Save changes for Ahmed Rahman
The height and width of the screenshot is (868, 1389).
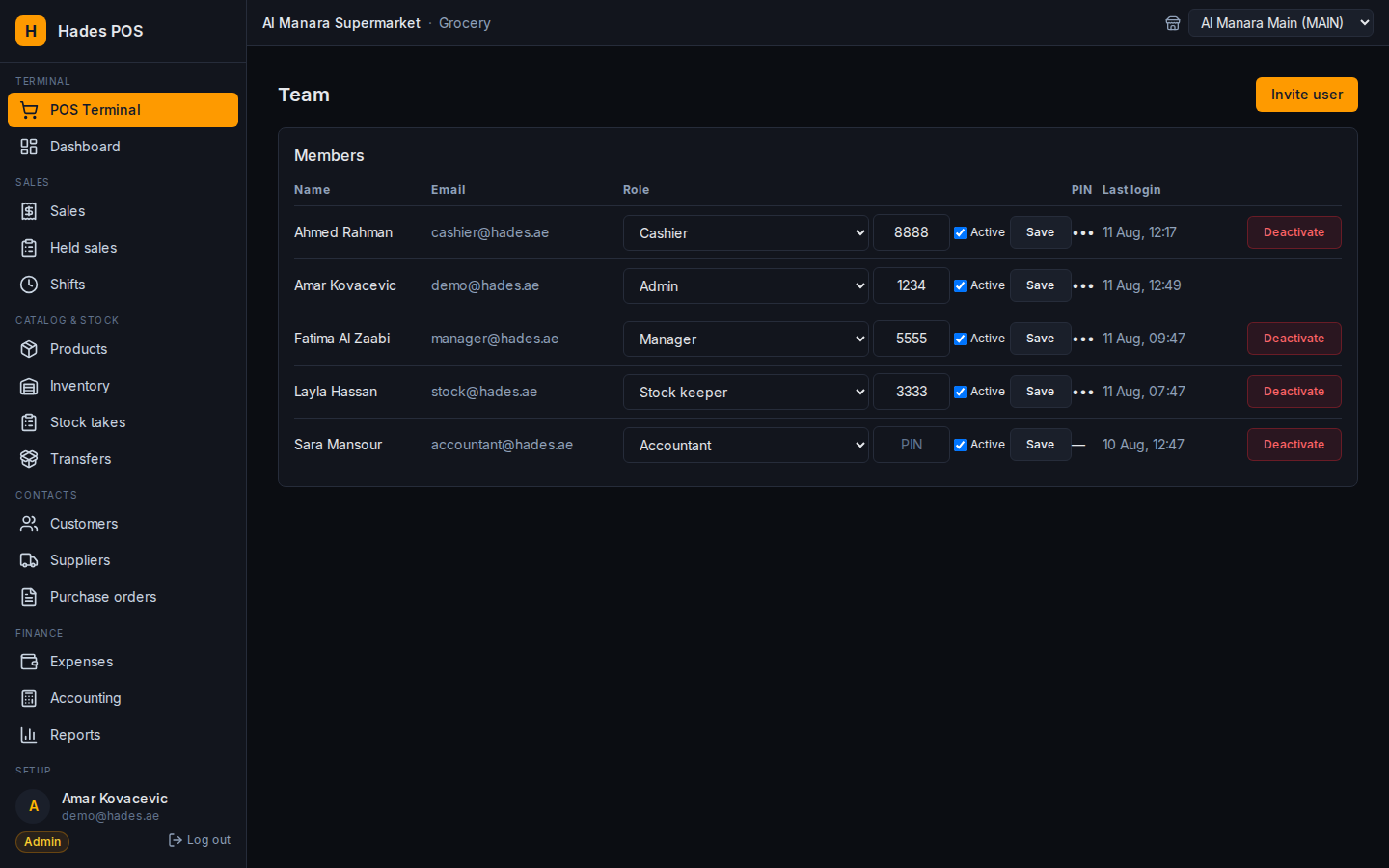pos(1040,232)
